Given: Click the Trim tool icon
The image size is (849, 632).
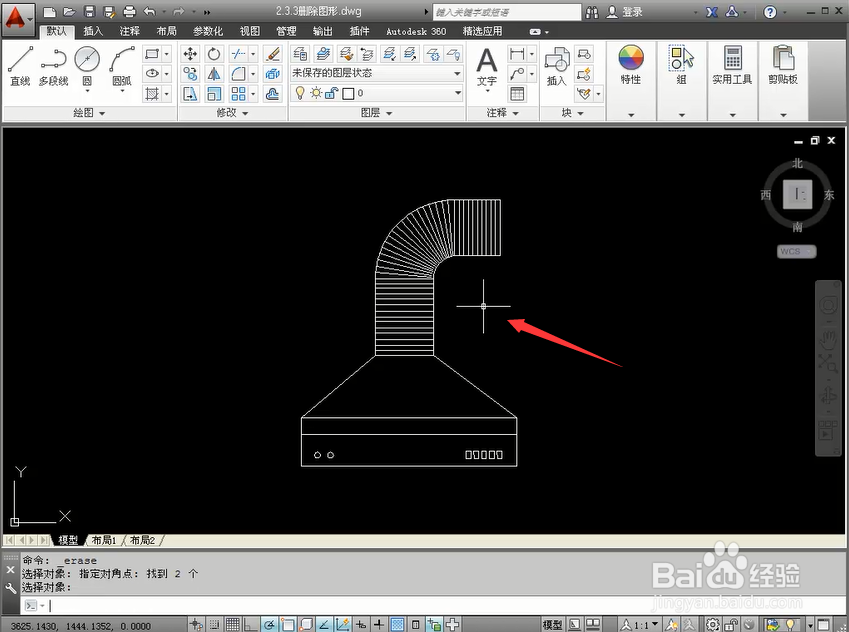Looking at the screenshot, I should (x=238, y=54).
